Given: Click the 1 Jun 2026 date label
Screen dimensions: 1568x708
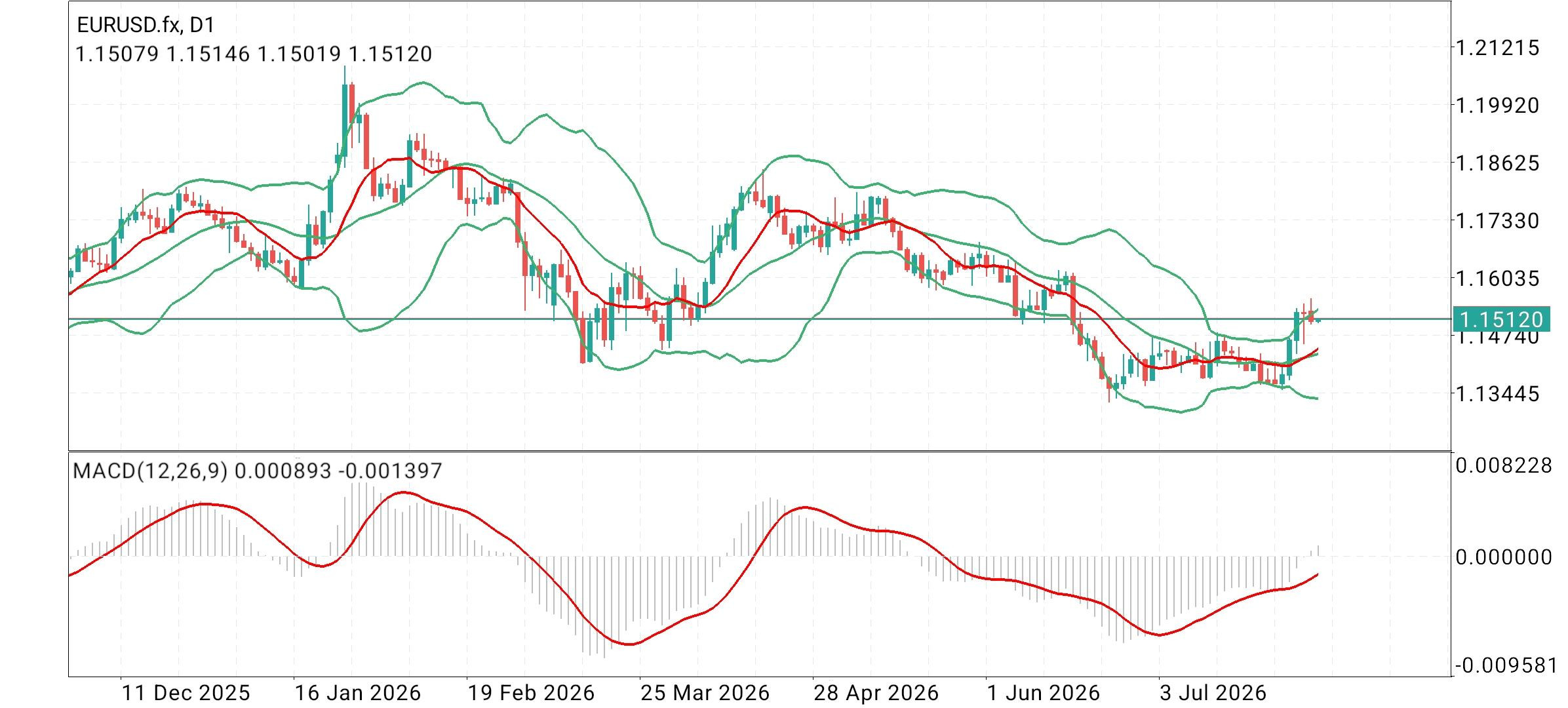Looking at the screenshot, I should click(x=1044, y=693).
